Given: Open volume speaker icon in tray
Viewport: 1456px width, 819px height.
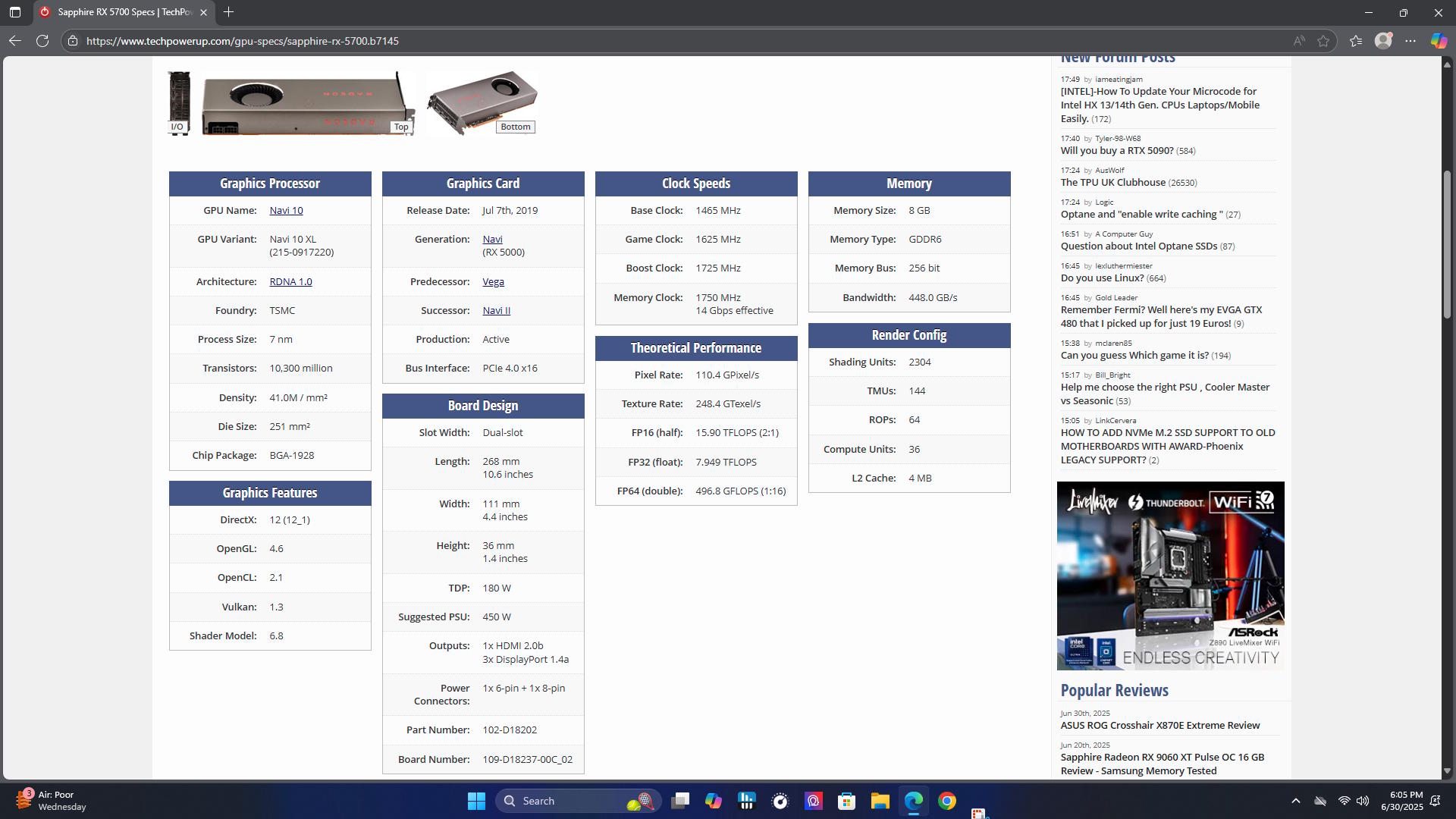Looking at the screenshot, I should (1363, 801).
